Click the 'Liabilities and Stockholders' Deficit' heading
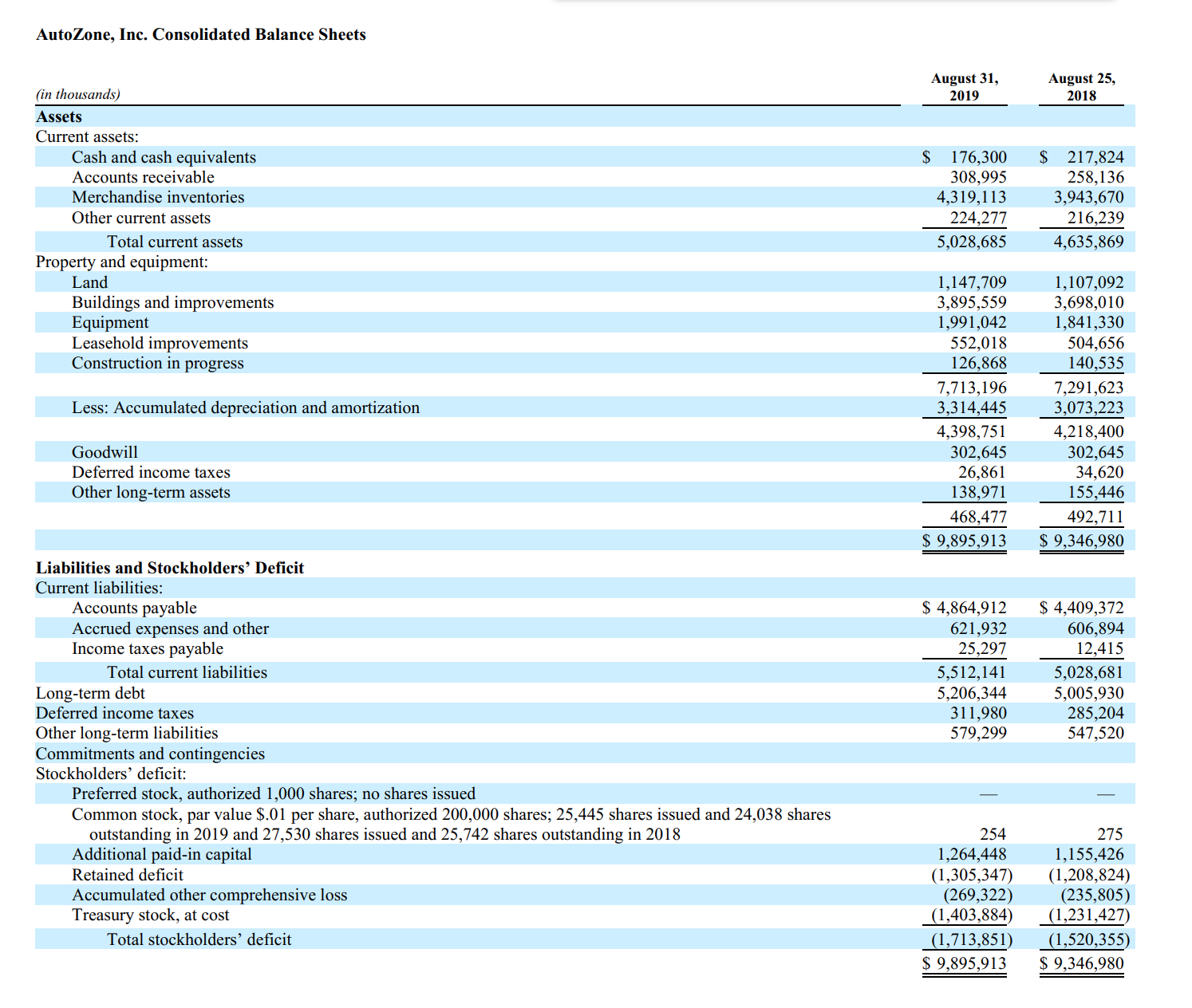This screenshot has width=1192, height=1008. point(170,568)
